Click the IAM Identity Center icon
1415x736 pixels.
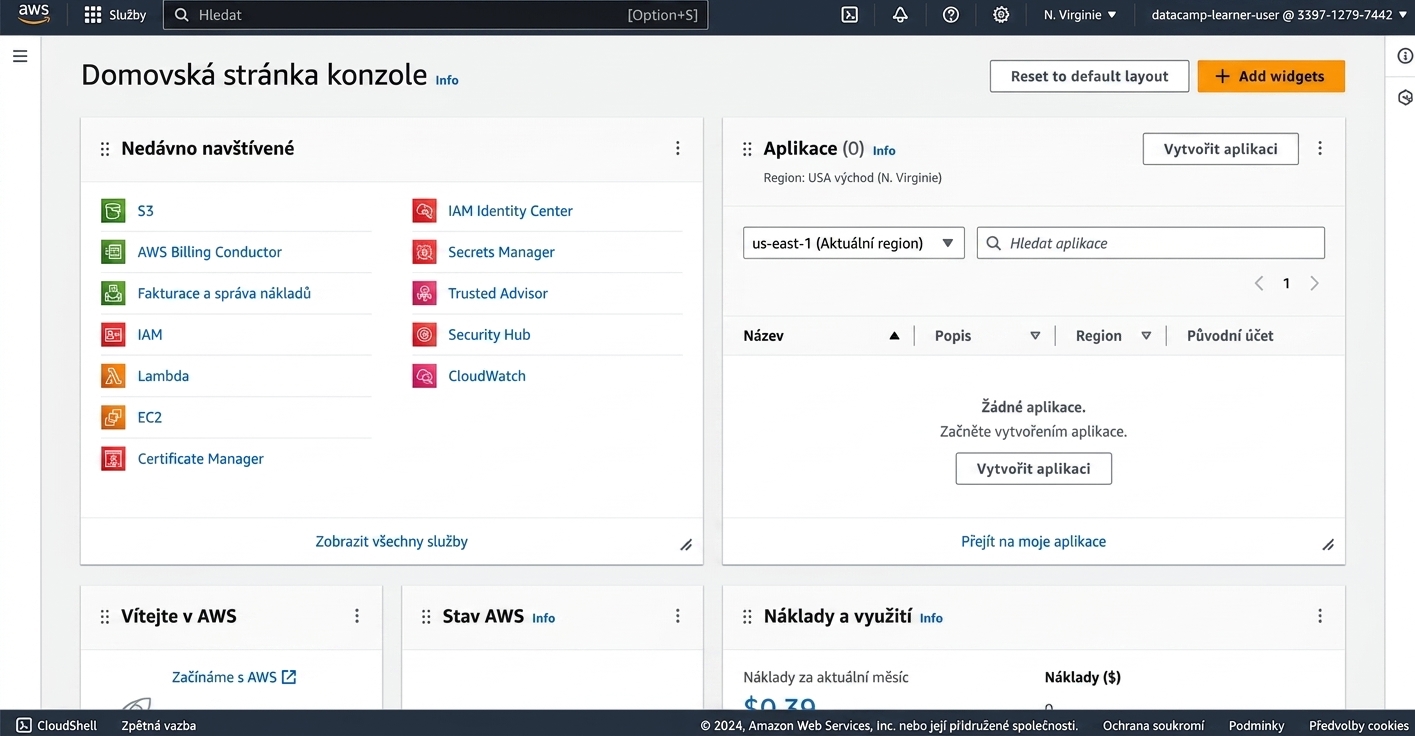click(x=424, y=211)
